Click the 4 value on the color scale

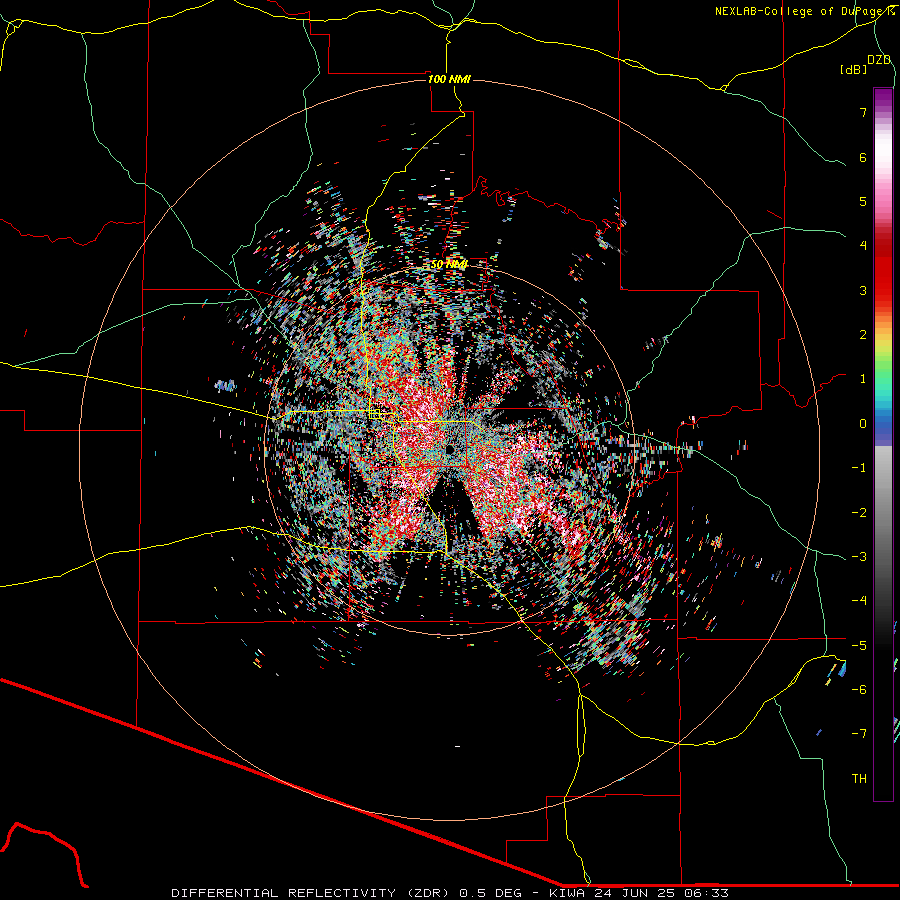[863, 246]
